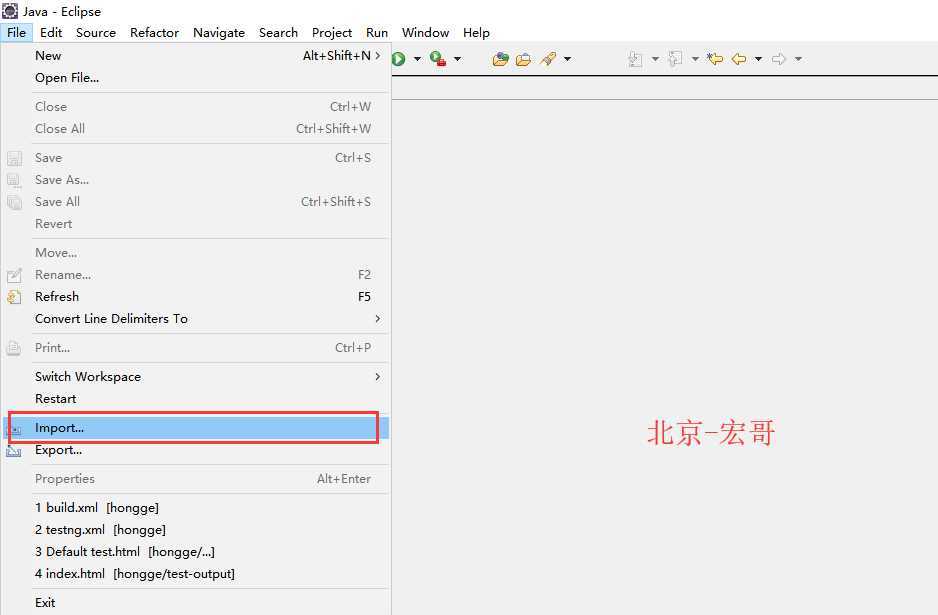This screenshot has width=938, height=615.
Task: Expand Convert Line Delimiters To submenu
Action: point(196,319)
